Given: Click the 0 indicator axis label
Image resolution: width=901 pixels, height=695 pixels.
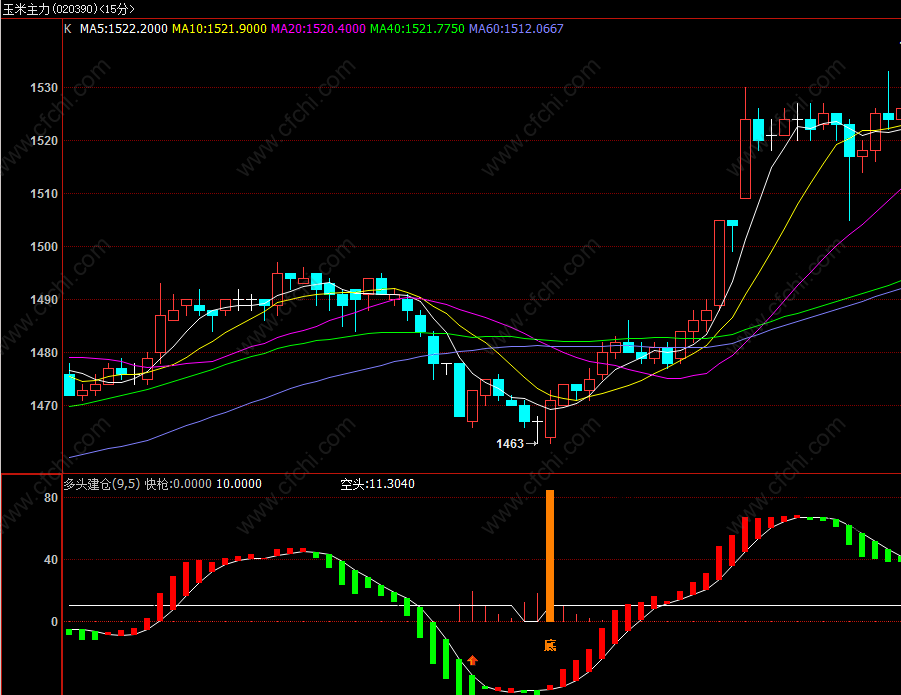Looking at the screenshot, I should [55, 621].
